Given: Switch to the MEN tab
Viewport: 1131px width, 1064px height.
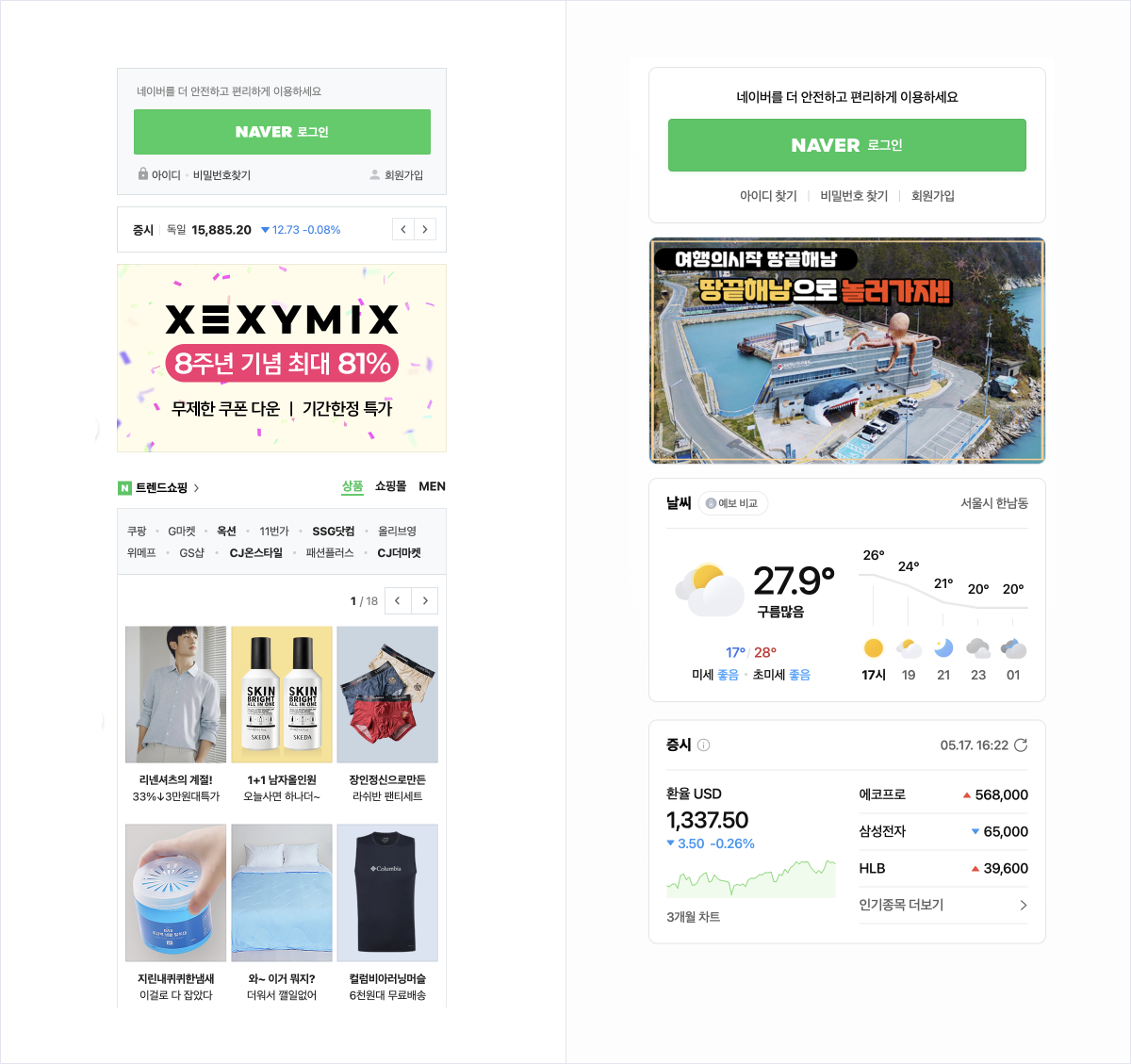Looking at the screenshot, I should pos(432,486).
